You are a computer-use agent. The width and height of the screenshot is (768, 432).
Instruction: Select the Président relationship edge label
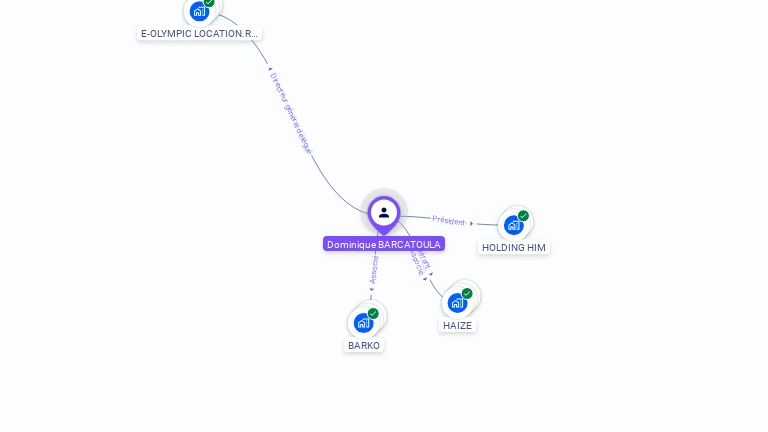(448, 220)
